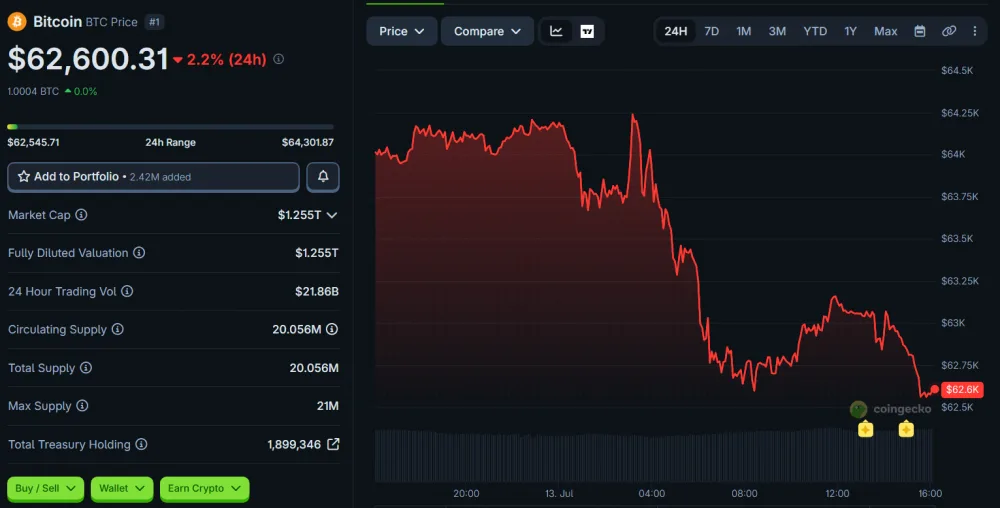Show the Market Cap info tooltip icon
The width and height of the screenshot is (1000, 508).
[81, 215]
